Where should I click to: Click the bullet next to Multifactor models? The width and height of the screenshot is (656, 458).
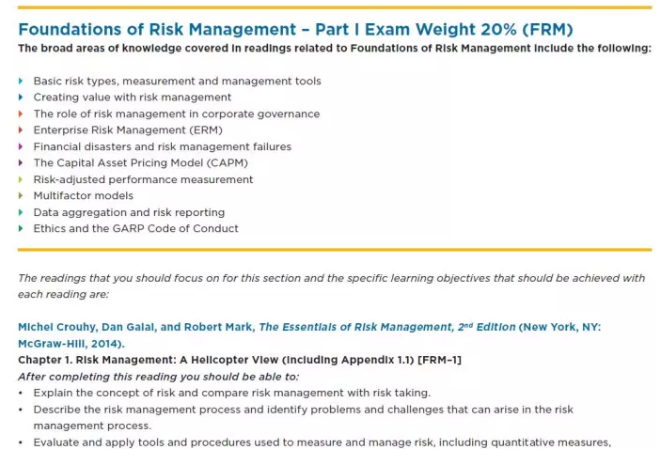[x=21, y=196]
